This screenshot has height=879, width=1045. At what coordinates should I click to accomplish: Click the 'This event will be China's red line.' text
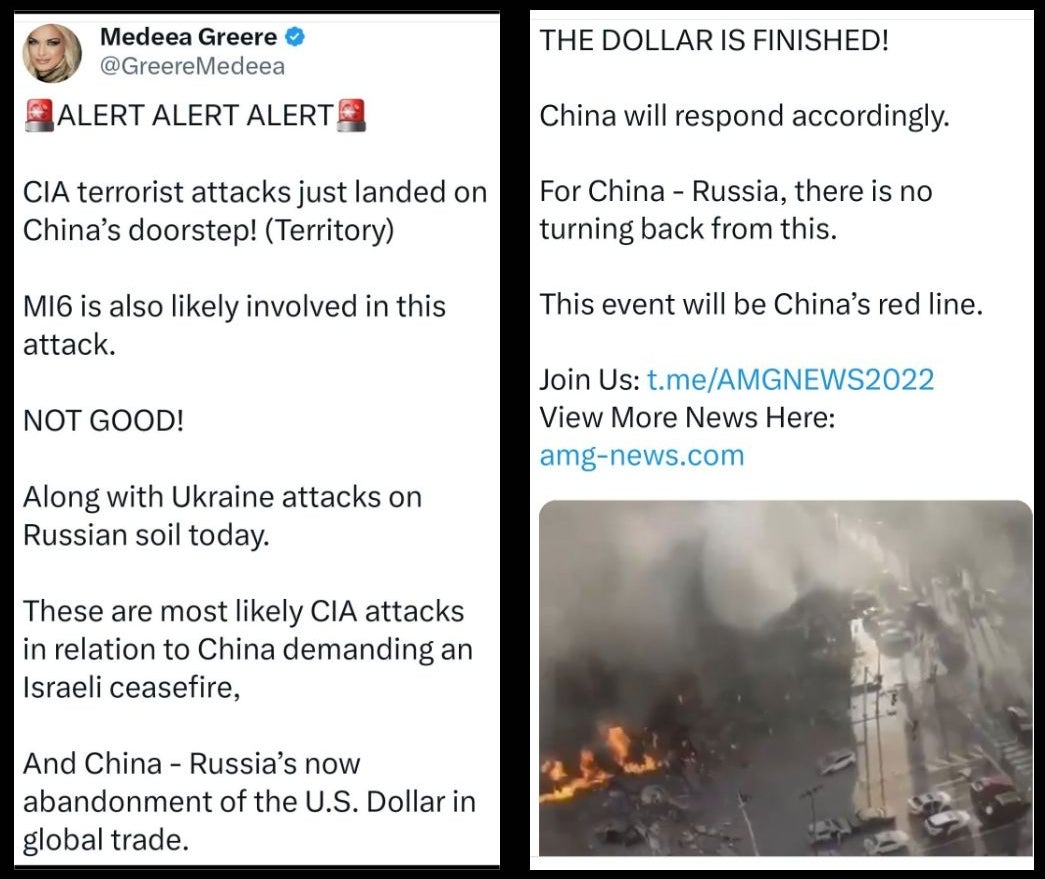(x=761, y=305)
